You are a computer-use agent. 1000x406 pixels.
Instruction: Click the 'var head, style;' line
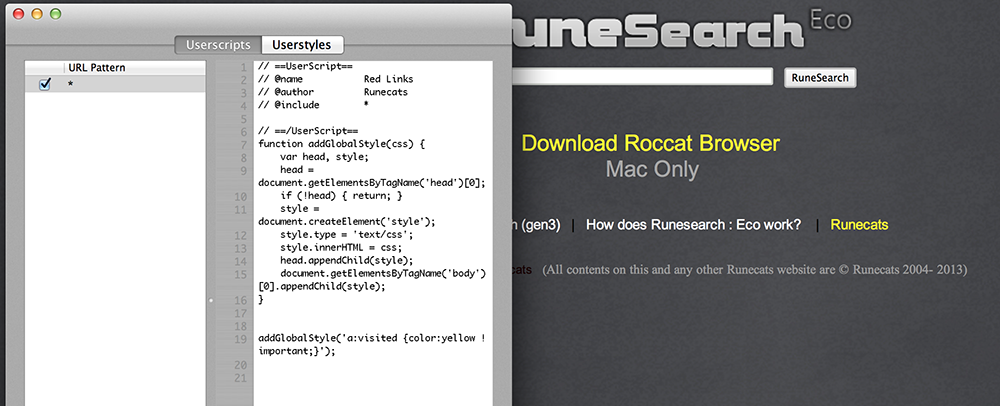(x=324, y=157)
